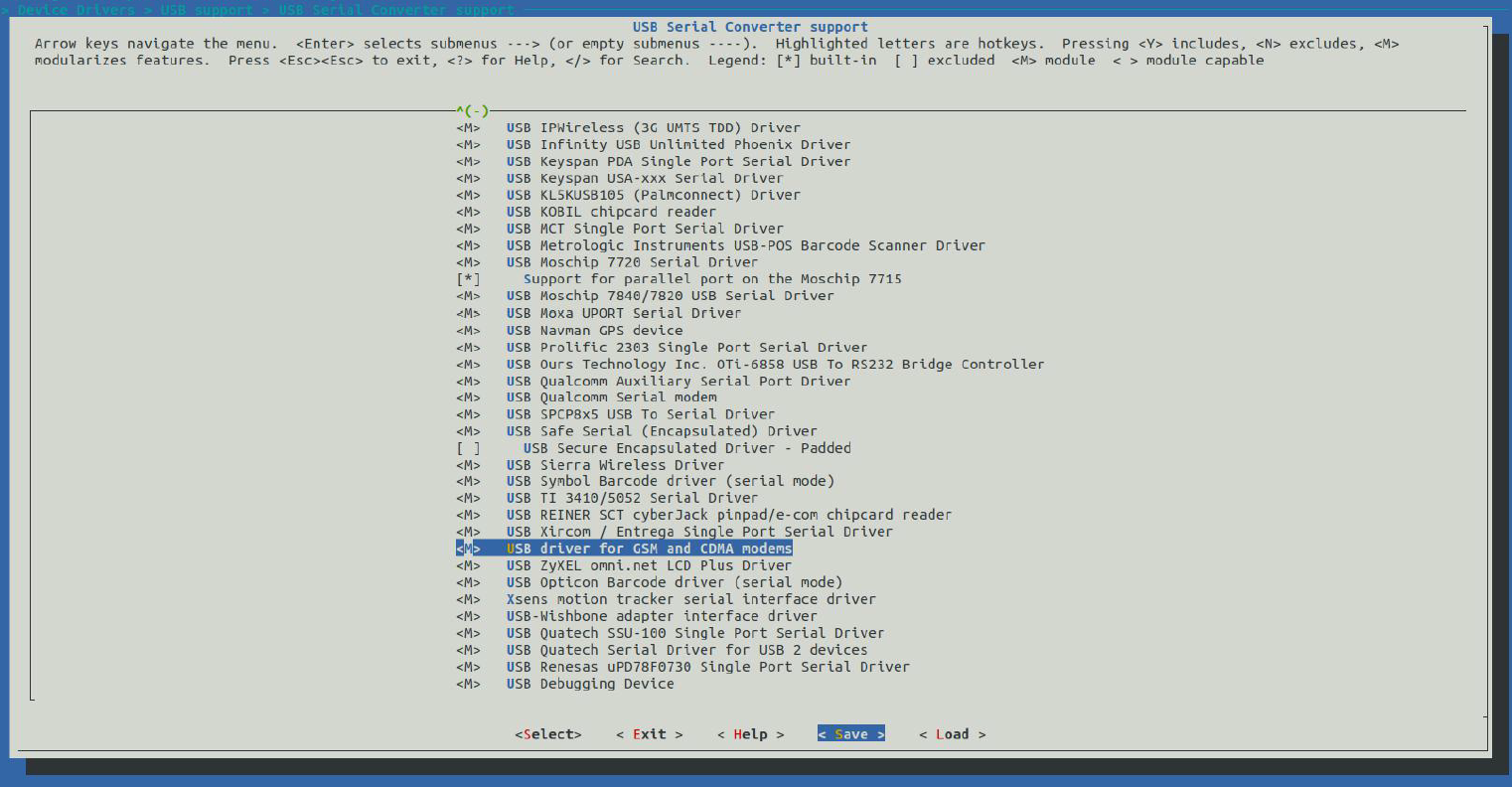The height and width of the screenshot is (787, 1512).
Task: Toggle module marker for USB Sierra Wireless Driver
Action: click(x=468, y=464)
